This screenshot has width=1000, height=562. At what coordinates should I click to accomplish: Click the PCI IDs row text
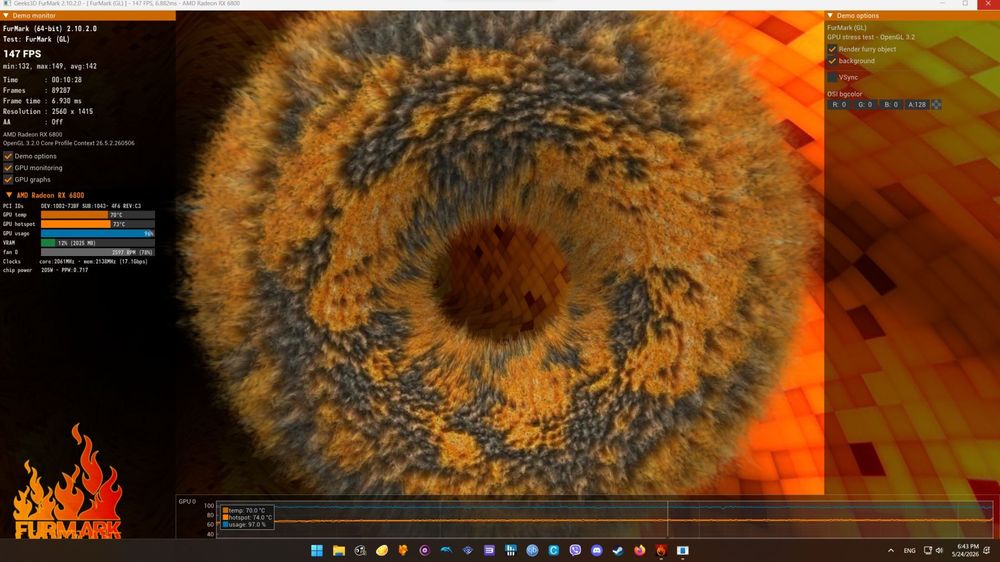(x=72, y=206)
